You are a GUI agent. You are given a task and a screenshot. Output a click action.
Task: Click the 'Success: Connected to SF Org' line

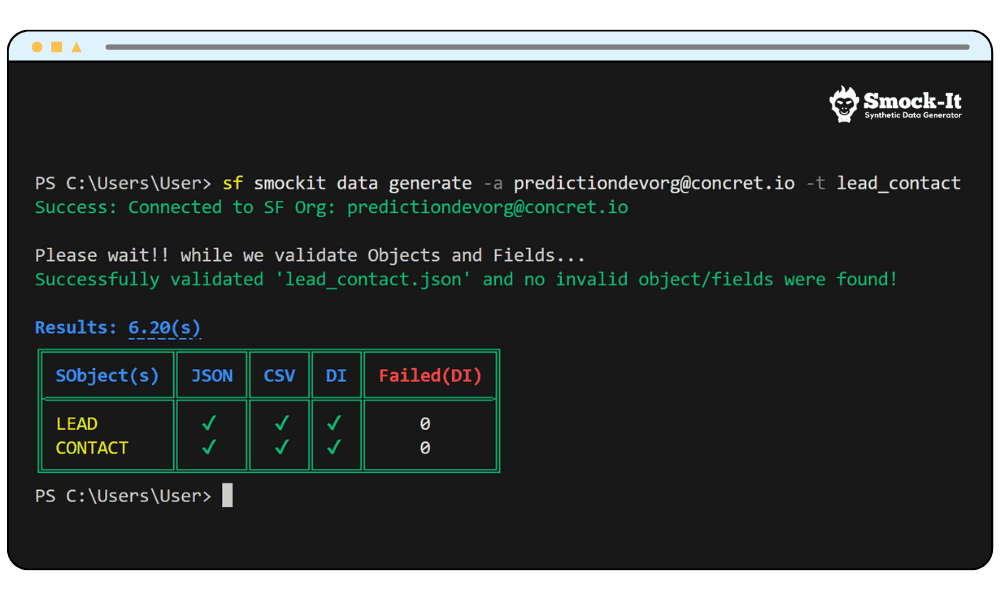pos(332,207)
